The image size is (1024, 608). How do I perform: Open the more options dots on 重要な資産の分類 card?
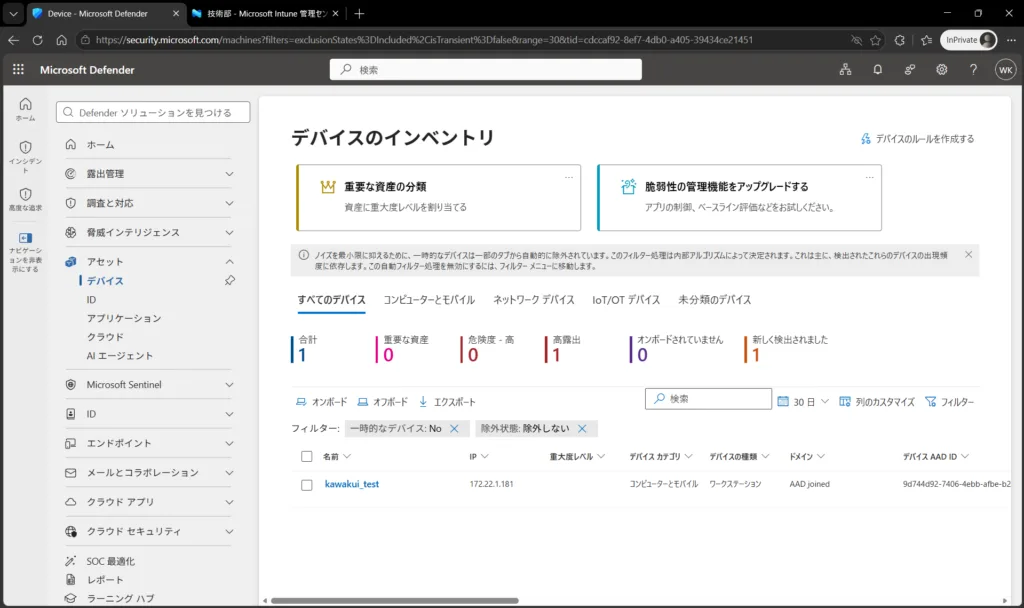(x=569, y=177)
